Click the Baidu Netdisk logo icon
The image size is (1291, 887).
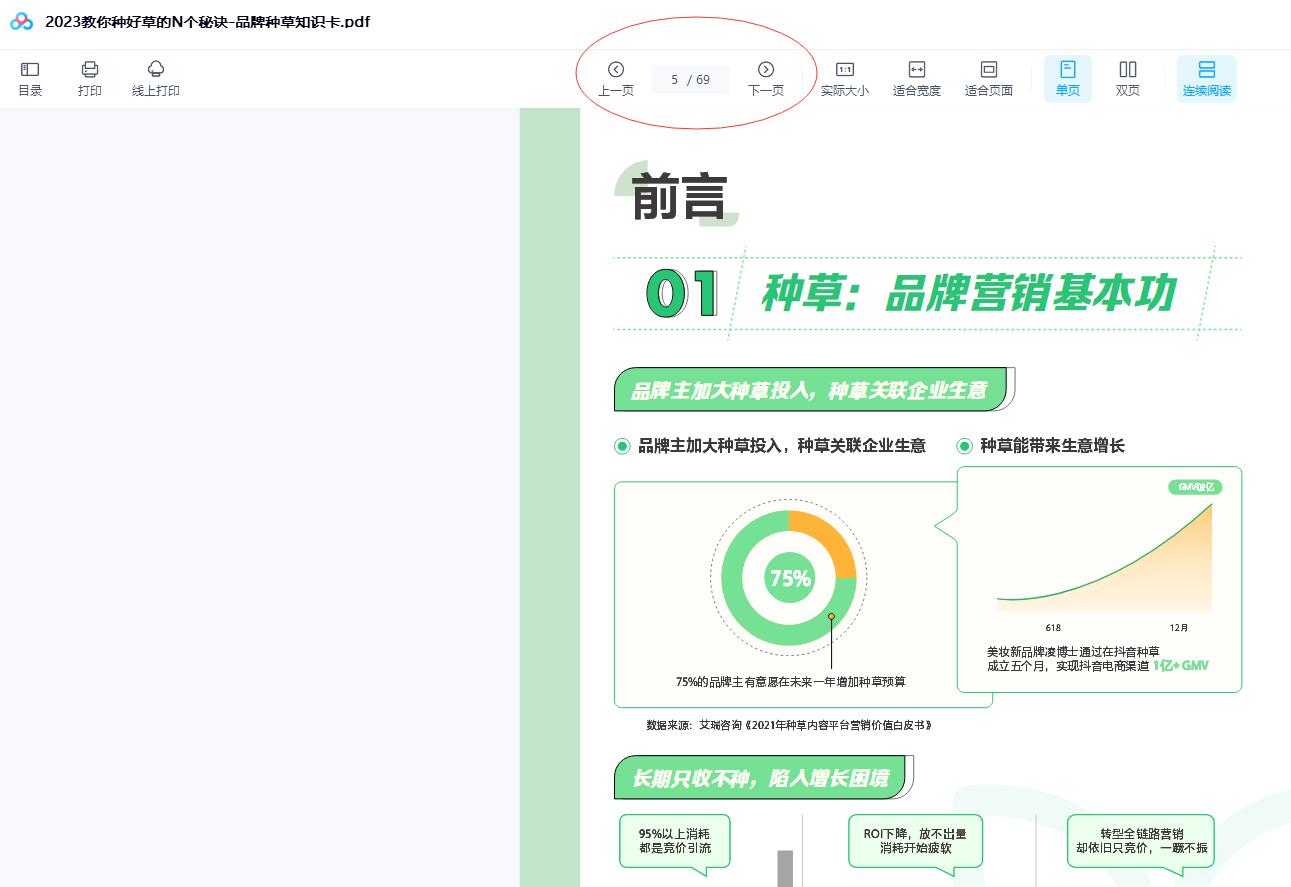coord(22,22)
